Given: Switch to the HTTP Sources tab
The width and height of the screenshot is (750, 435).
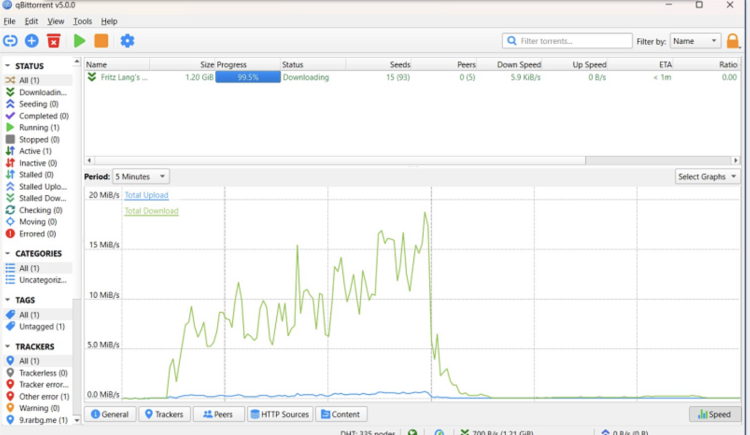Looking at the screenshot, I should pos(280,414).
